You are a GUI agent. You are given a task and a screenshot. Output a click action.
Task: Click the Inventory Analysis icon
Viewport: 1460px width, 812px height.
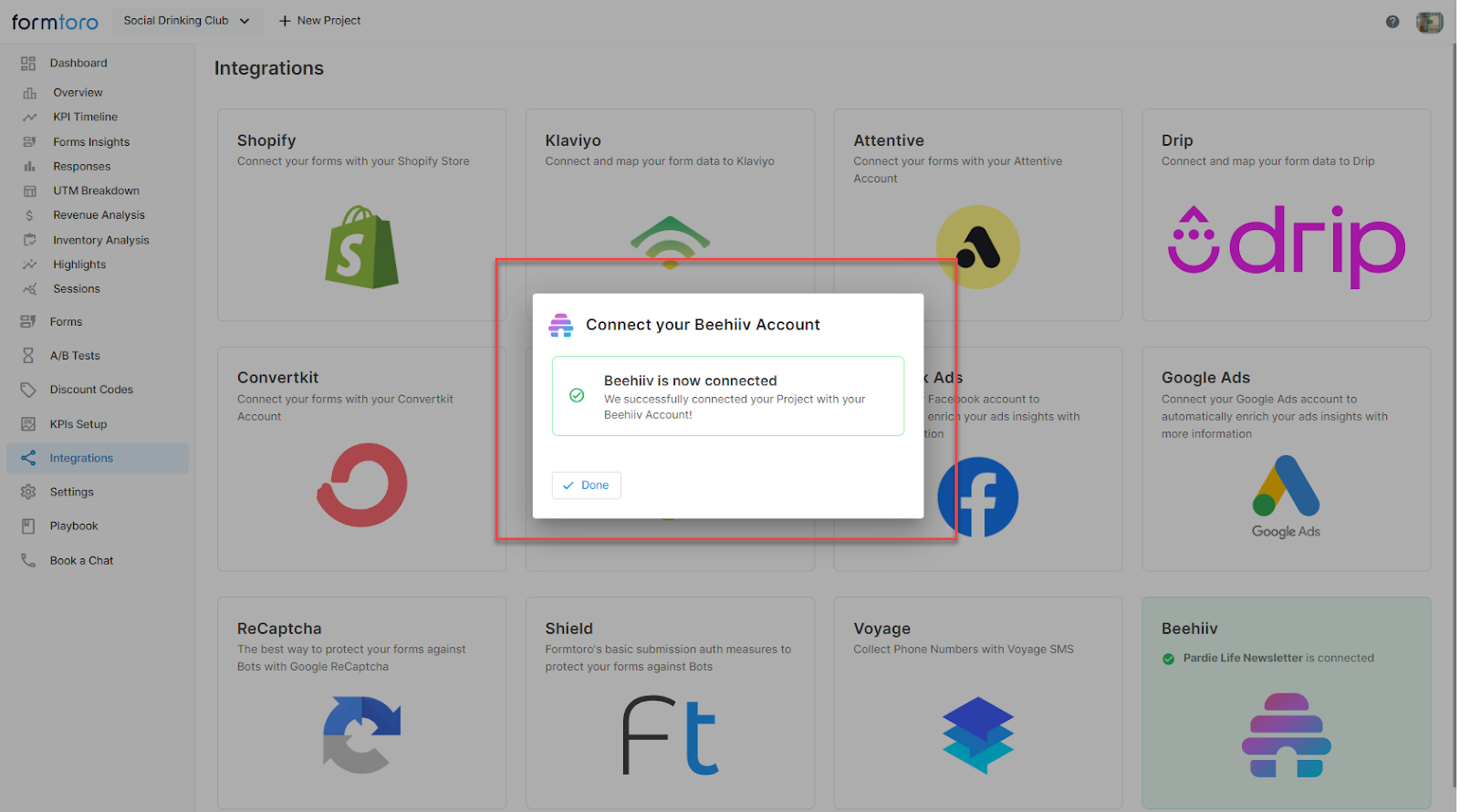[x=30, y=240]
